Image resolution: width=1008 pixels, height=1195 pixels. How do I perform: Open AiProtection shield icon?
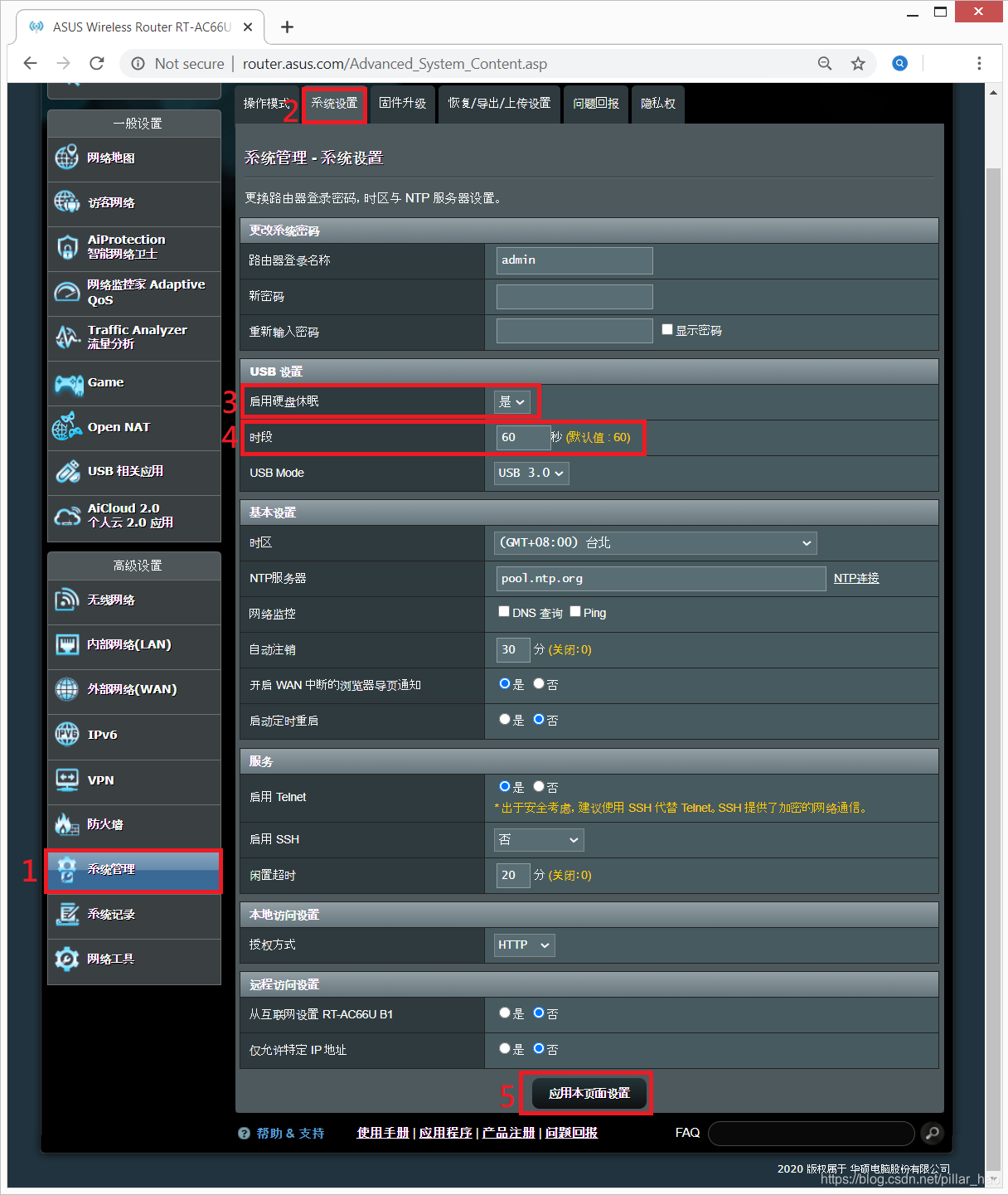pos(67,246)
